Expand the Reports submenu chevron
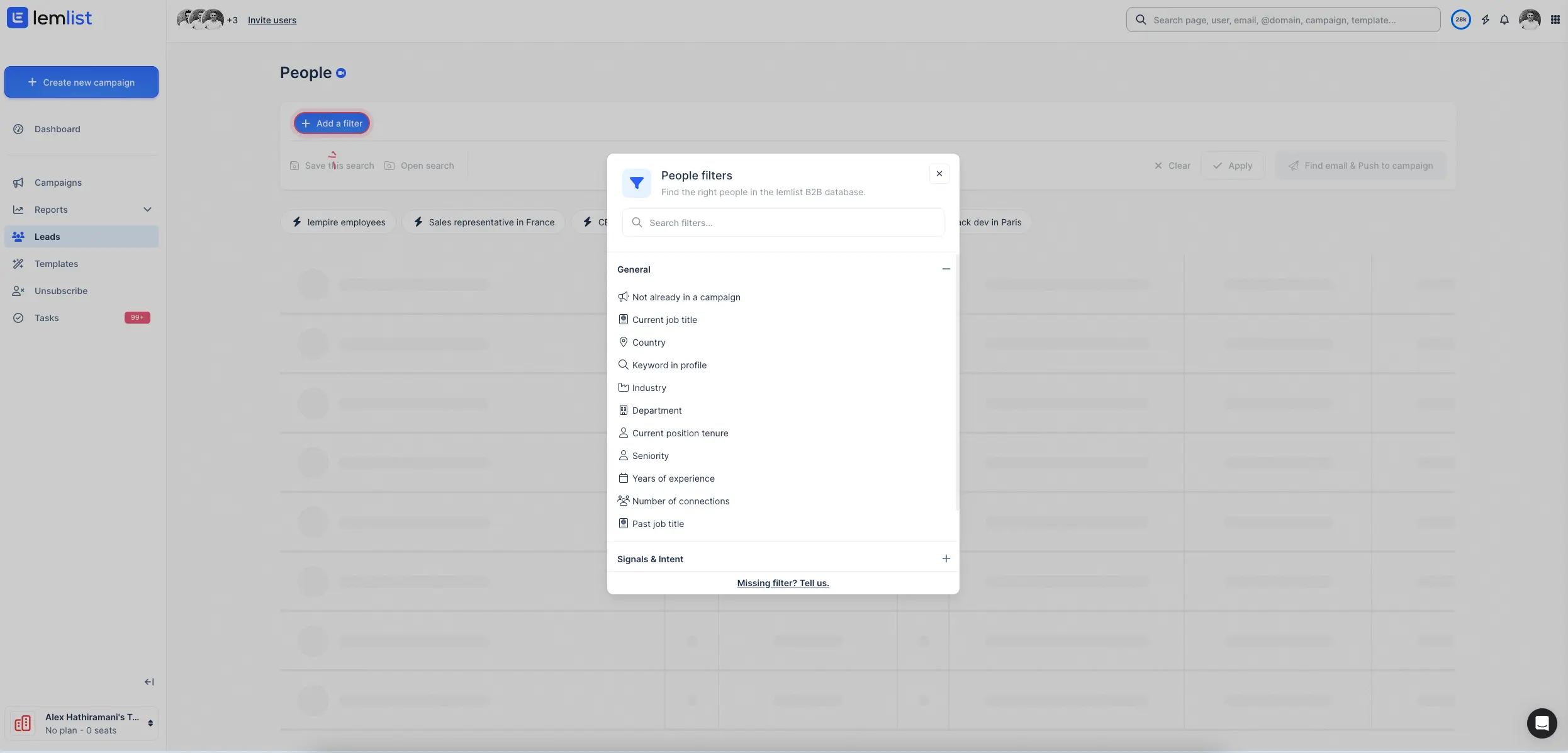 147,210
